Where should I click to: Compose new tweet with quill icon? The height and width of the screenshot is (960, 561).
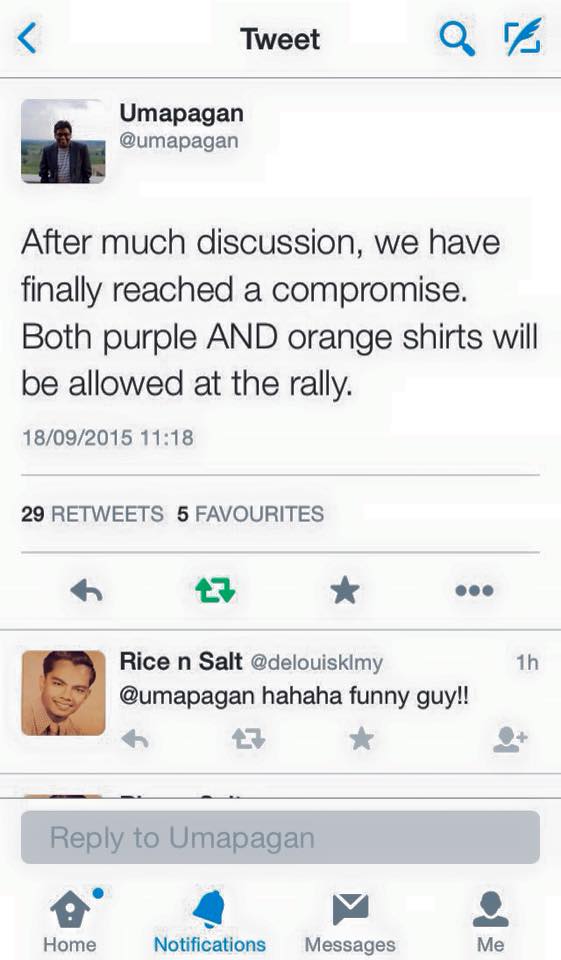[522, 37]
